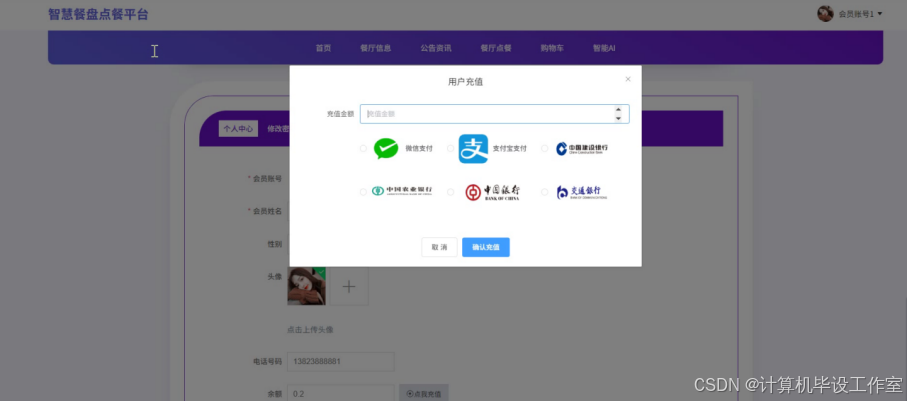Select the Bank of China radio button

pos(451,192)
